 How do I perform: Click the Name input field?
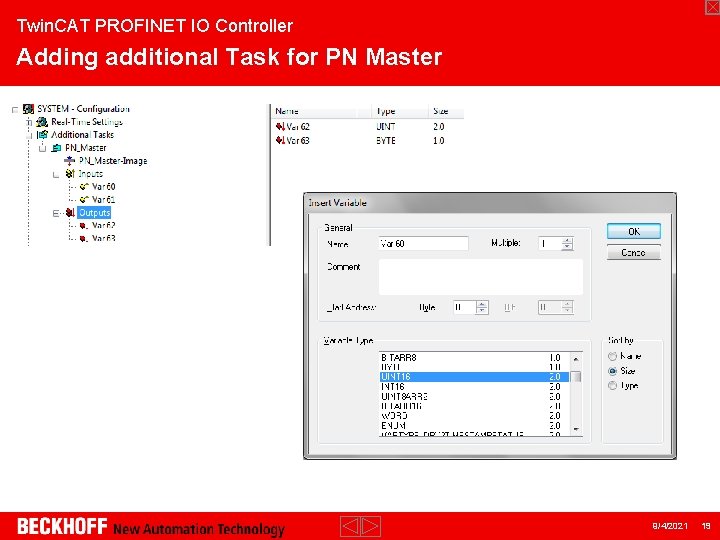(423, 244)
